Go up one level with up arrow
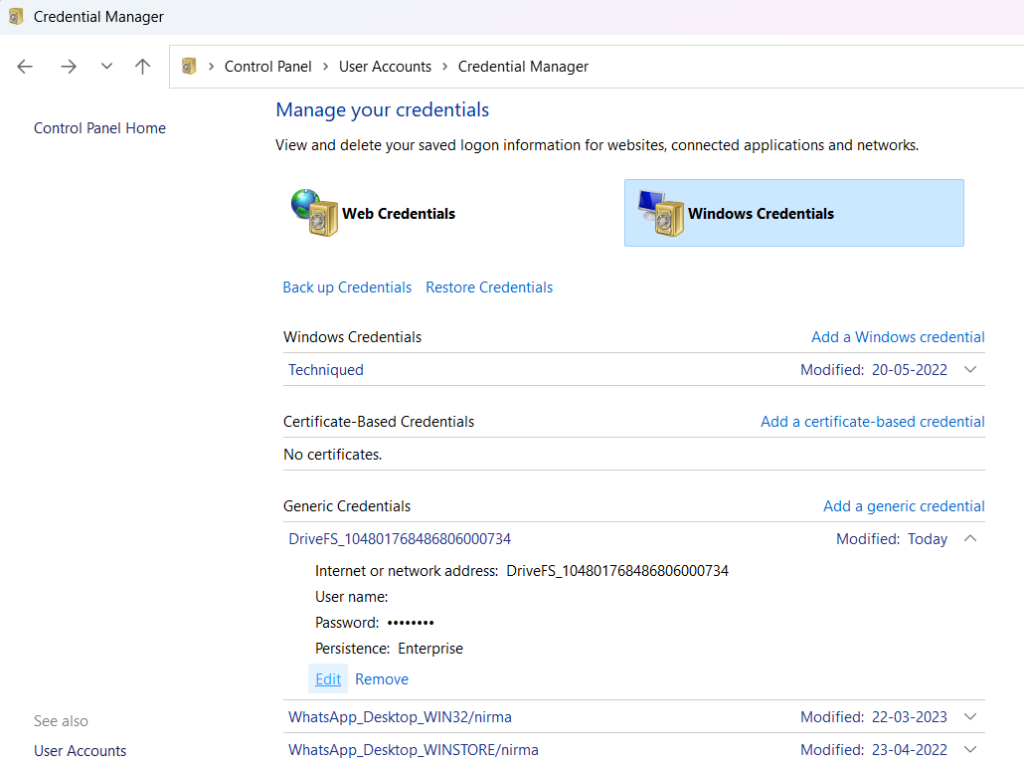The width and height of the screenshot is (1024, 765). pos(142,66)
